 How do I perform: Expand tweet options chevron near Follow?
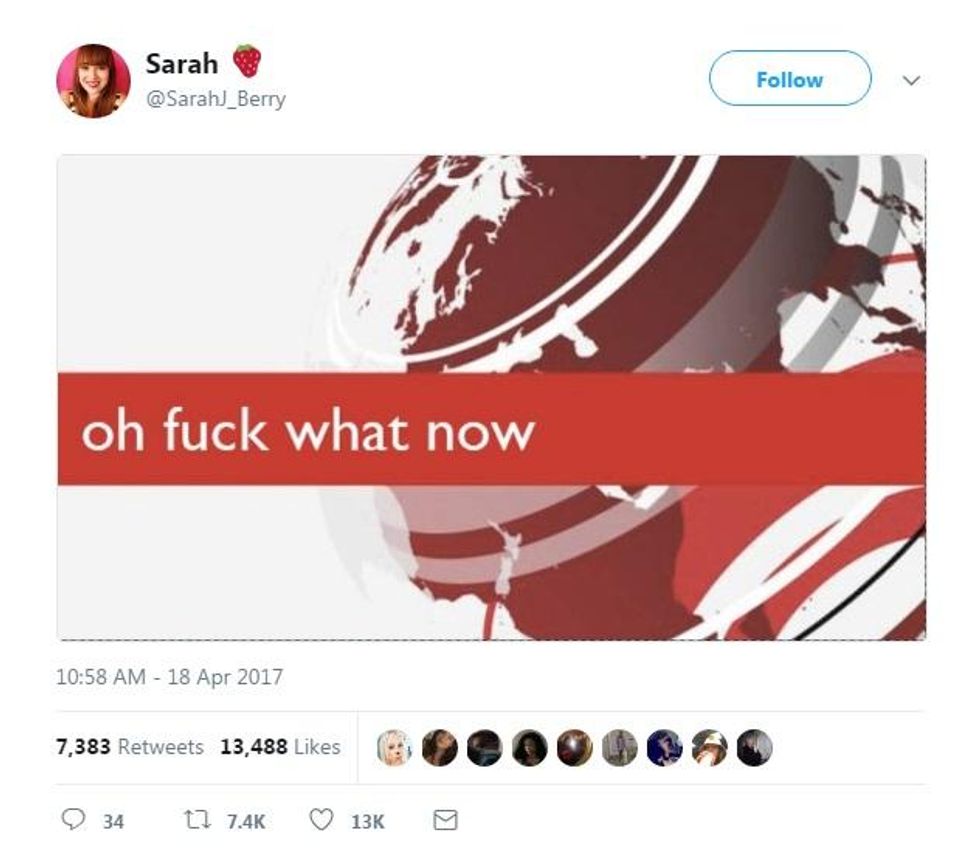tap(911, 80)
